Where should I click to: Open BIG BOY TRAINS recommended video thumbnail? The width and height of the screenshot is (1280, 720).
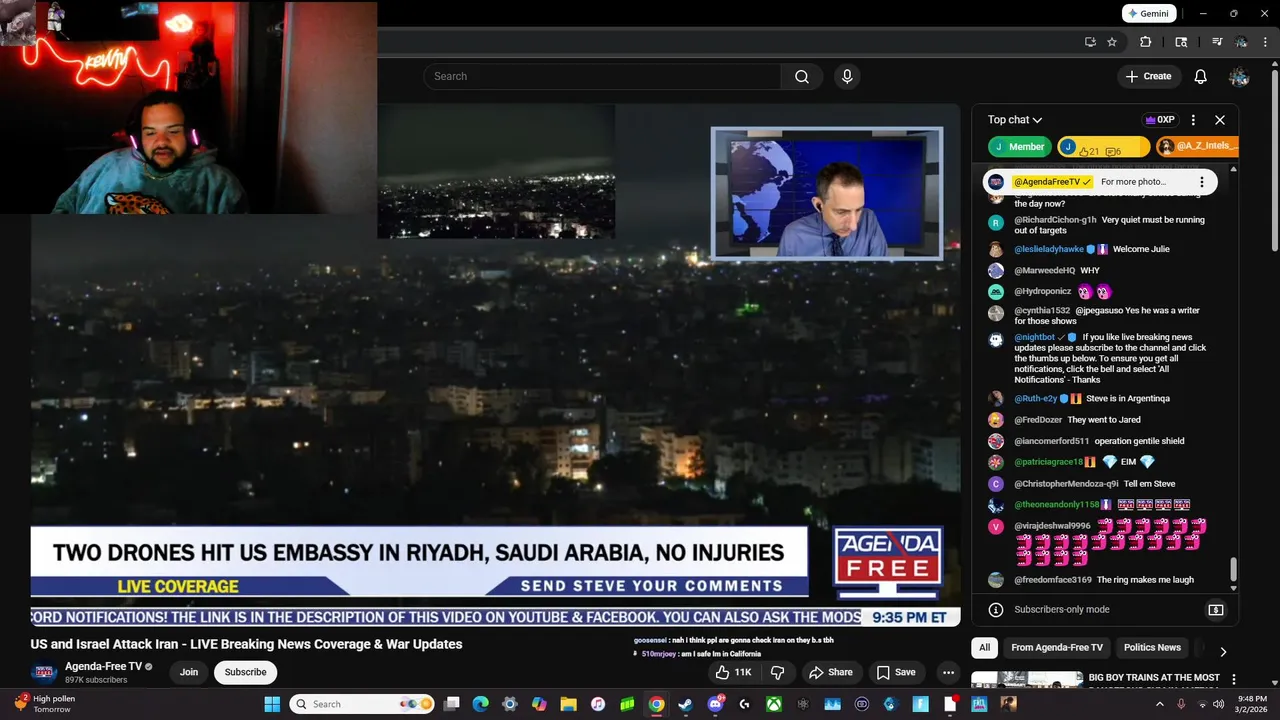(x=1027, y=680)
